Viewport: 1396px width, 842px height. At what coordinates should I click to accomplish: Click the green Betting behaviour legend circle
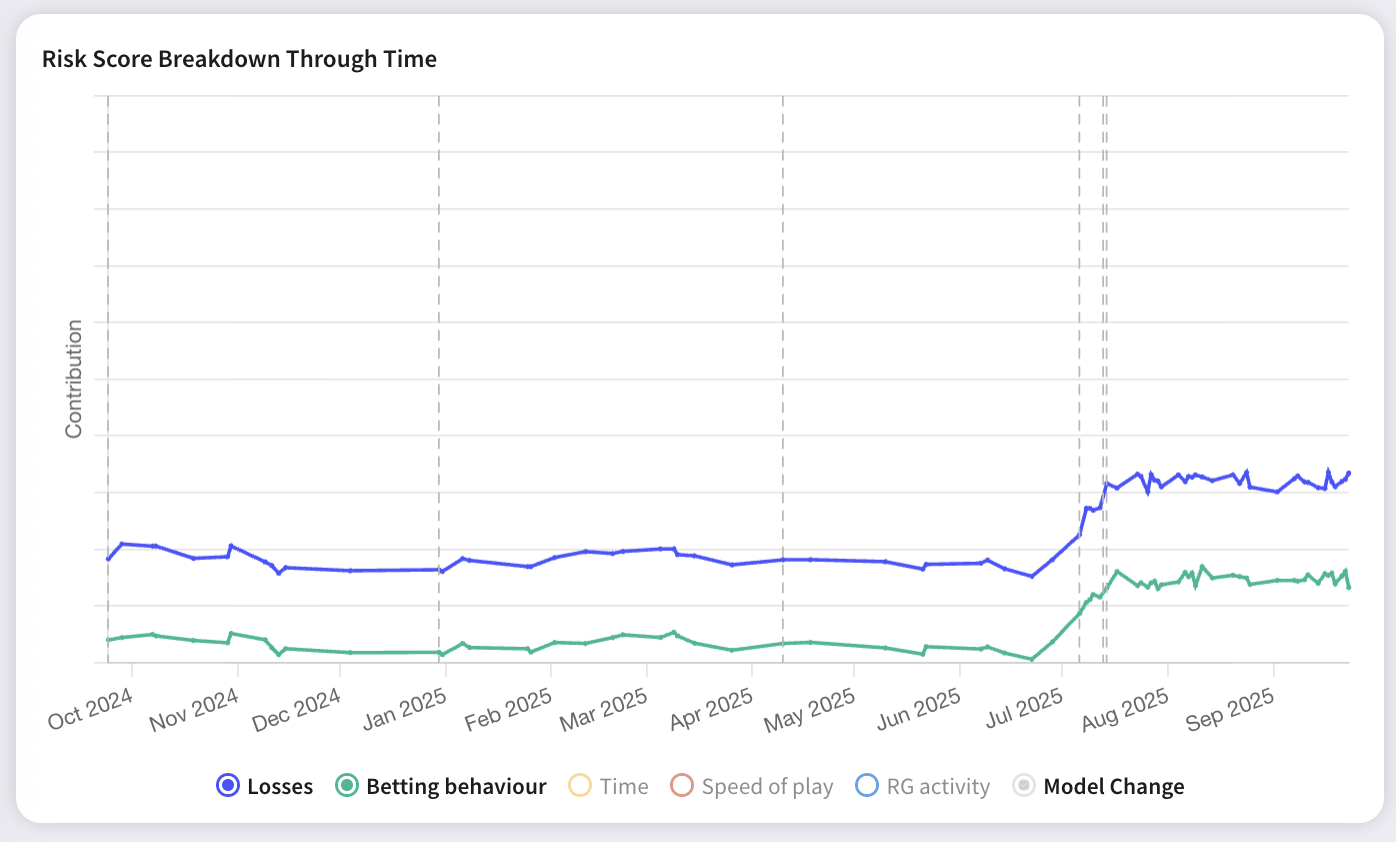tap(347, 786)
